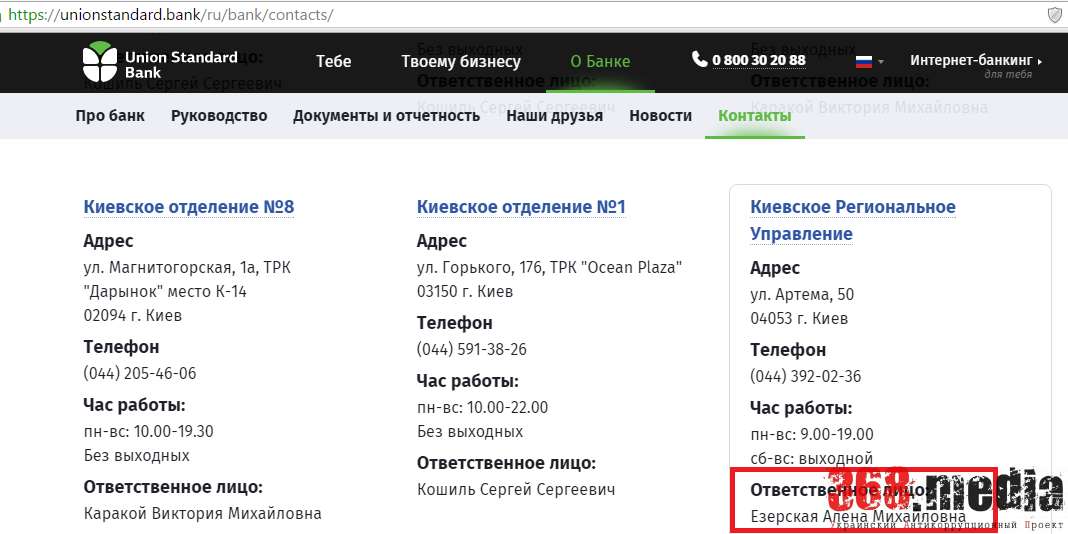1068x534 pixels.
Task: Expand the Интернет-банкинг menu
Action: pos(975,61)
